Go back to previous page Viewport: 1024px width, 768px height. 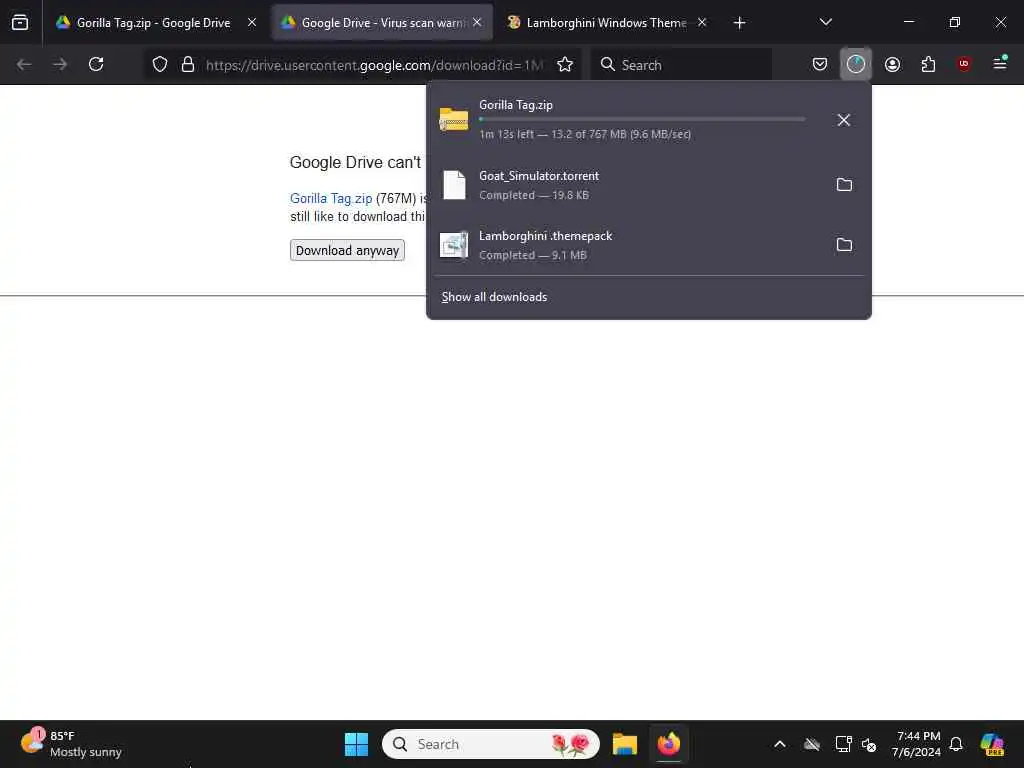pyautogui.click(x=24, y=65)
